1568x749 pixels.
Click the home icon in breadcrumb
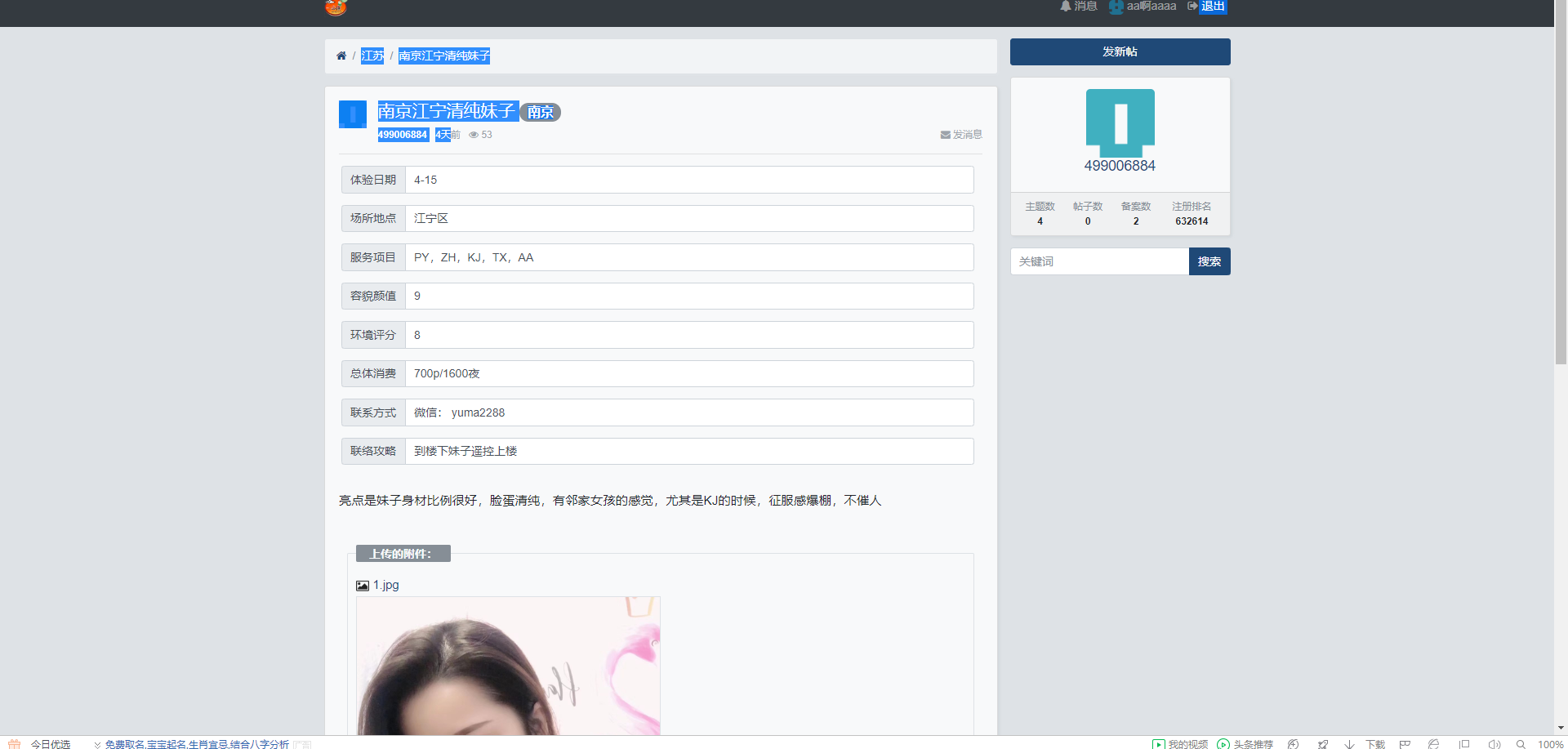click(x=341, y=56)
